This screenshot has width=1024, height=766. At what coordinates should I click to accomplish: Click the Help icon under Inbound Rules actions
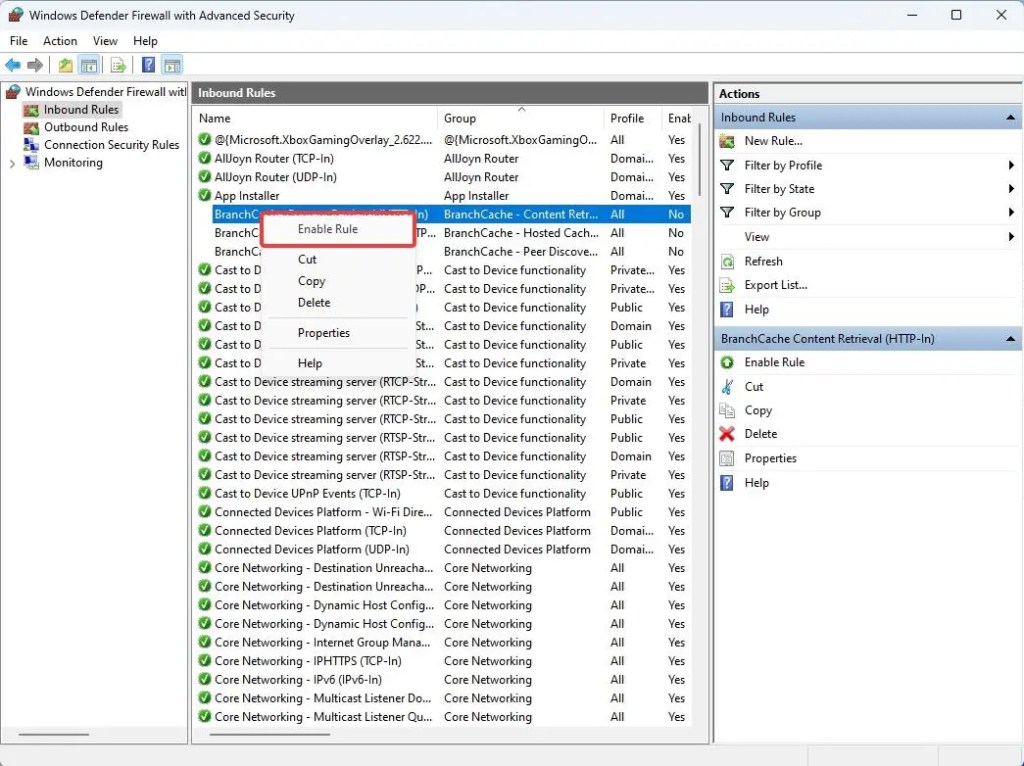(727, 310)
